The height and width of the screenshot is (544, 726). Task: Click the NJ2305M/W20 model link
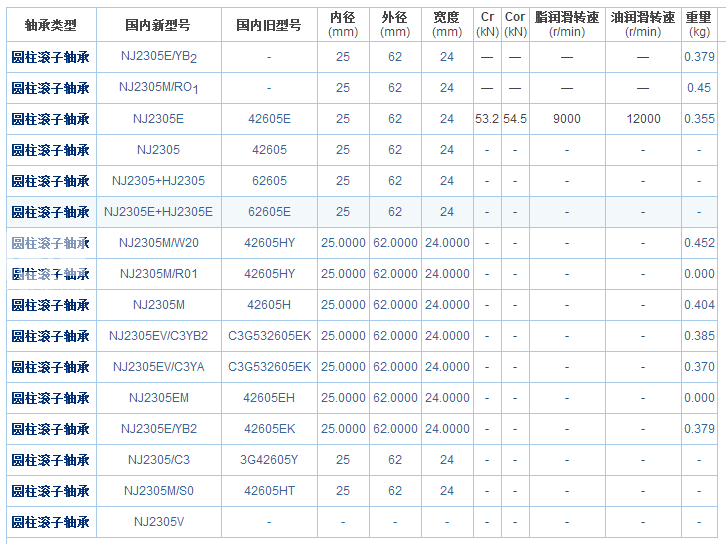(x=158, y=243)
